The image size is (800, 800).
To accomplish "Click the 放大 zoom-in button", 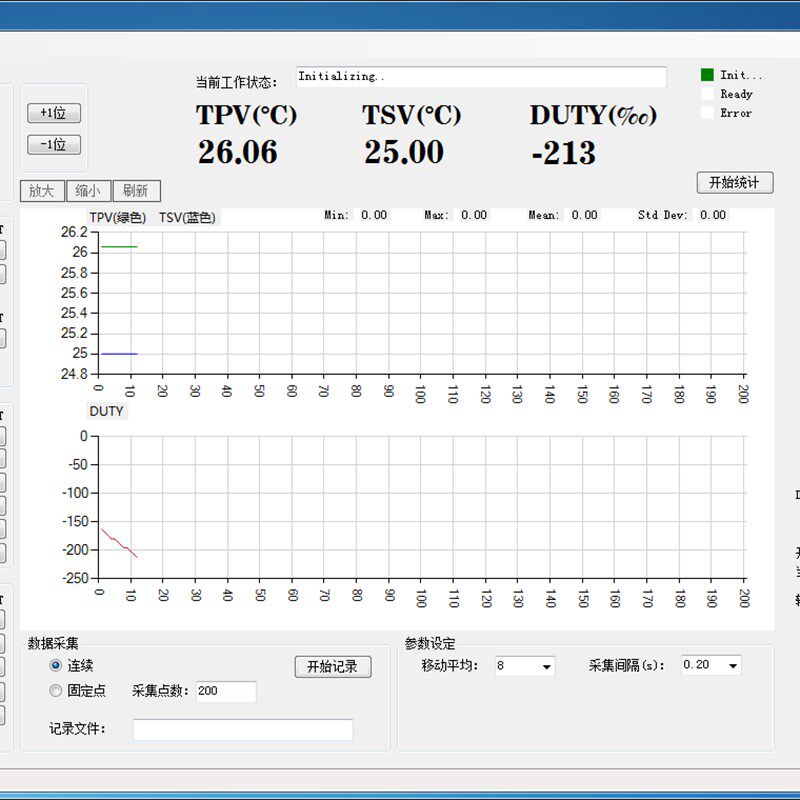I will (x=42, y=191).
